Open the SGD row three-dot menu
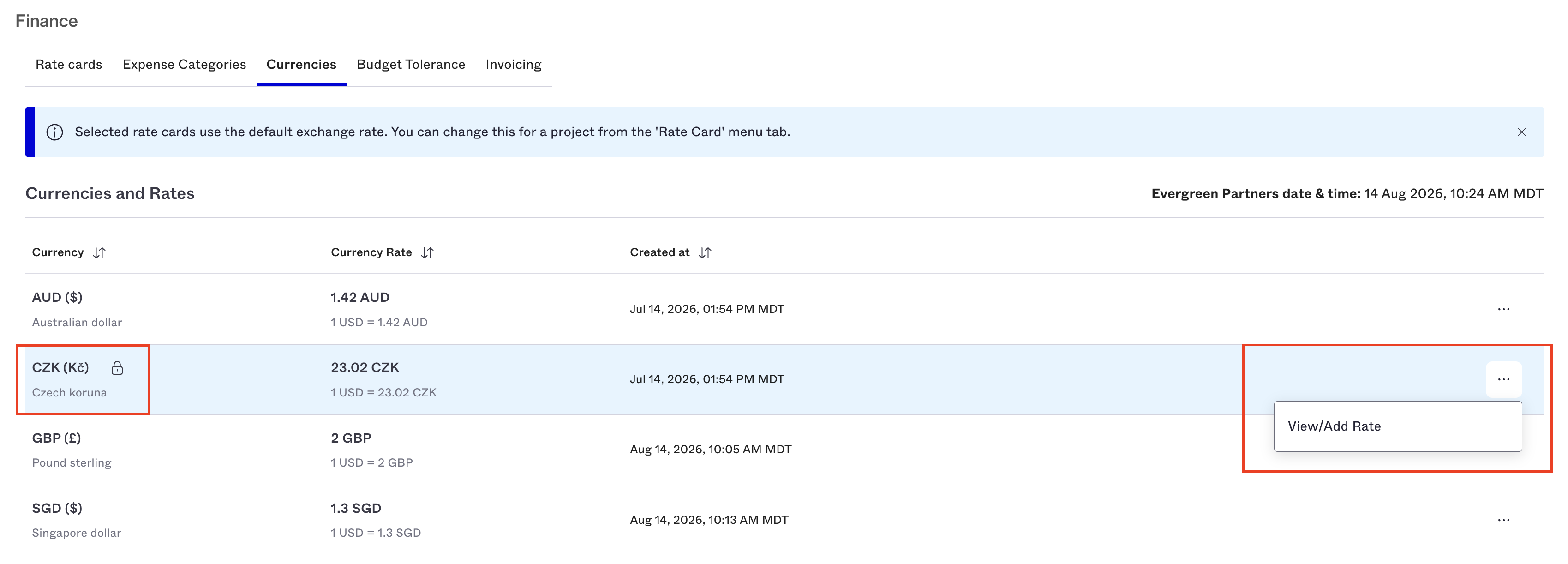This screenshot has width=1568, height=564. point(1503,520)
